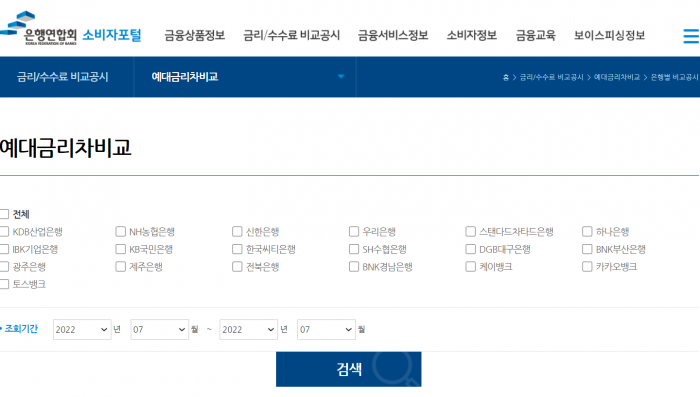Open the 소비자정보 menu
This screenshot has width=700, height=397.
pos(471,35)
